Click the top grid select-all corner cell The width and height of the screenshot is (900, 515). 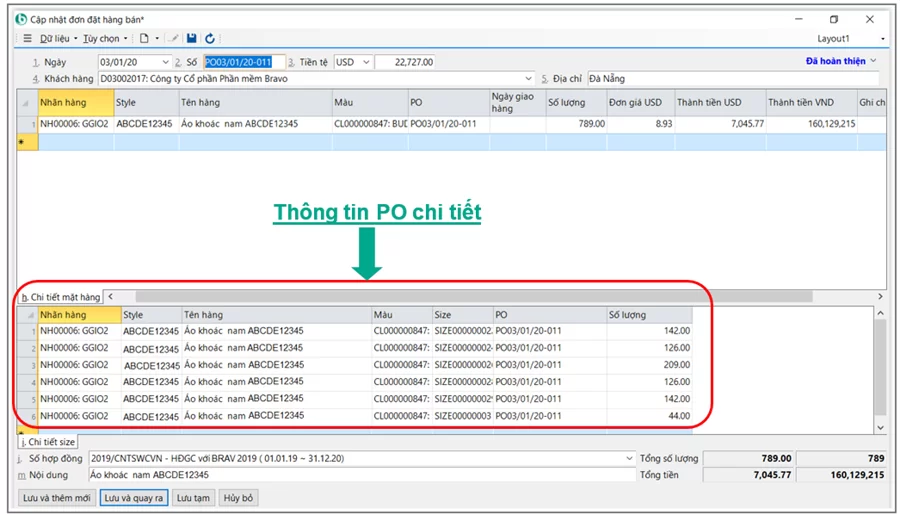(x=27, y=103)
